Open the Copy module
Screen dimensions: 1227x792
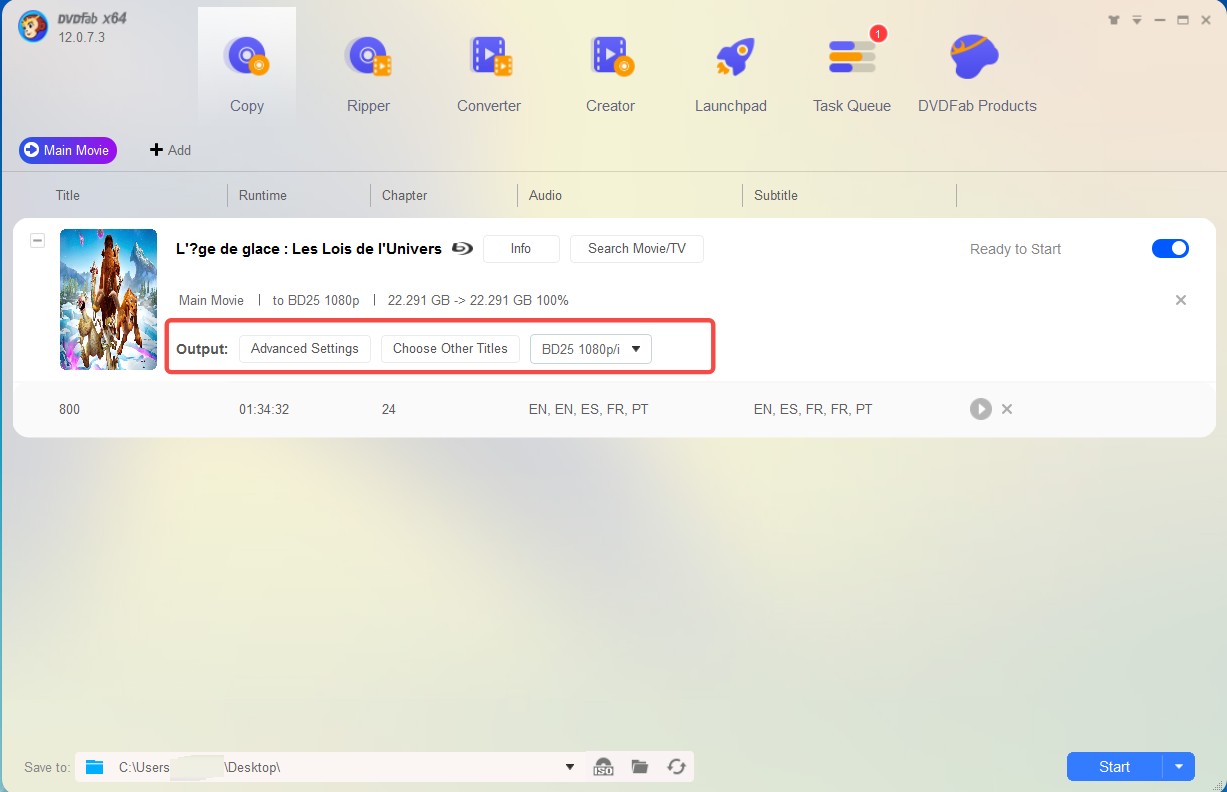point(246,65)
